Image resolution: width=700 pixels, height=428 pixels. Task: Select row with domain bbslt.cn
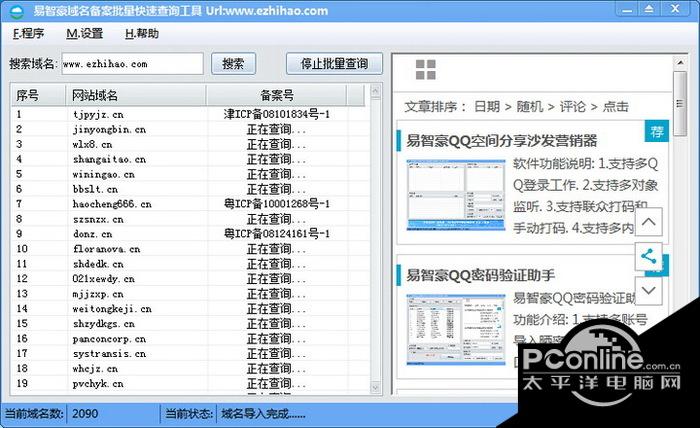point(190,189)
